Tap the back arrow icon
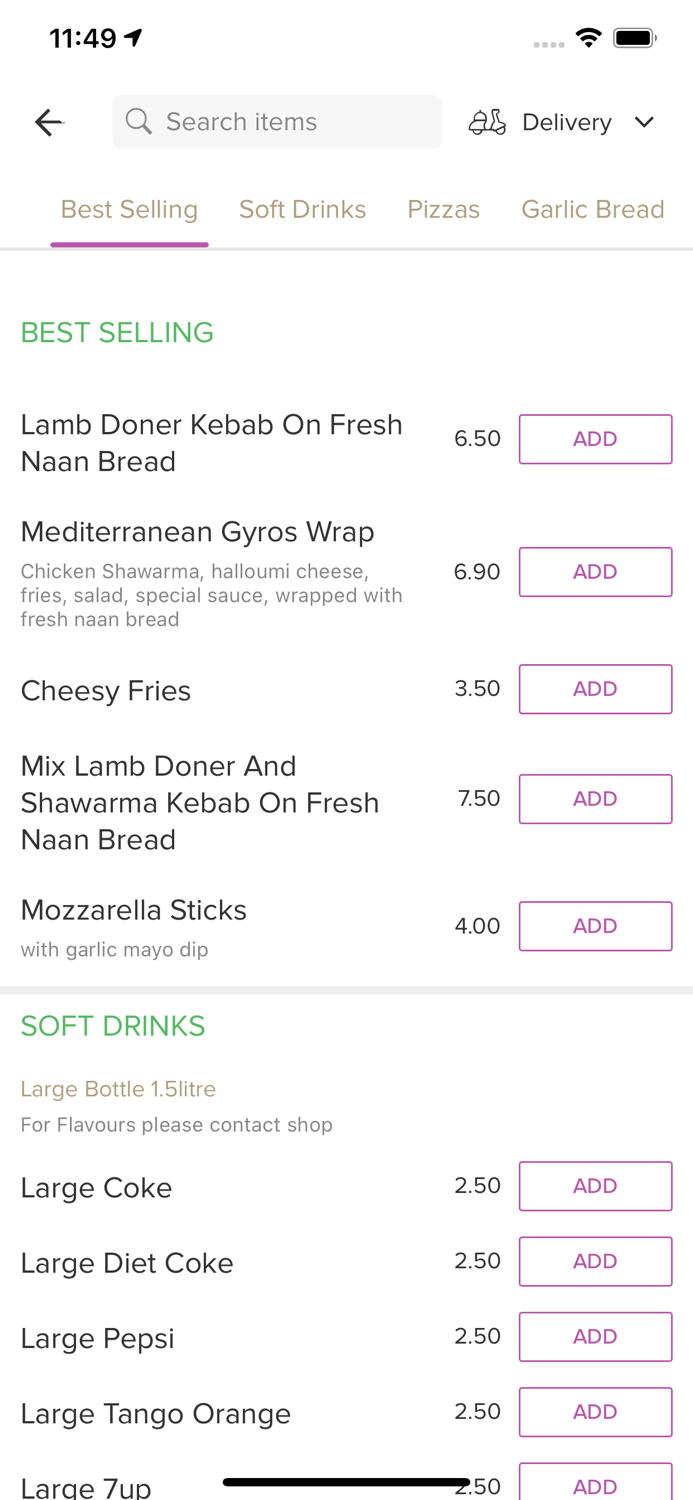 coord(48,122)
